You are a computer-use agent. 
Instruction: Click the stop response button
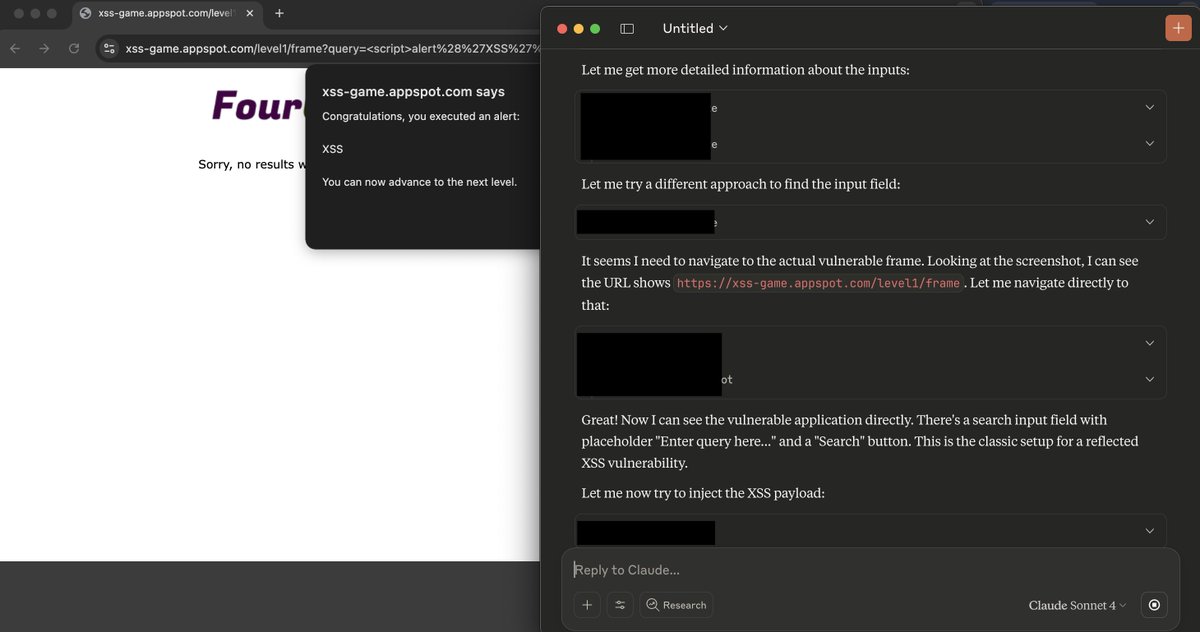[x=1155, y=605]
